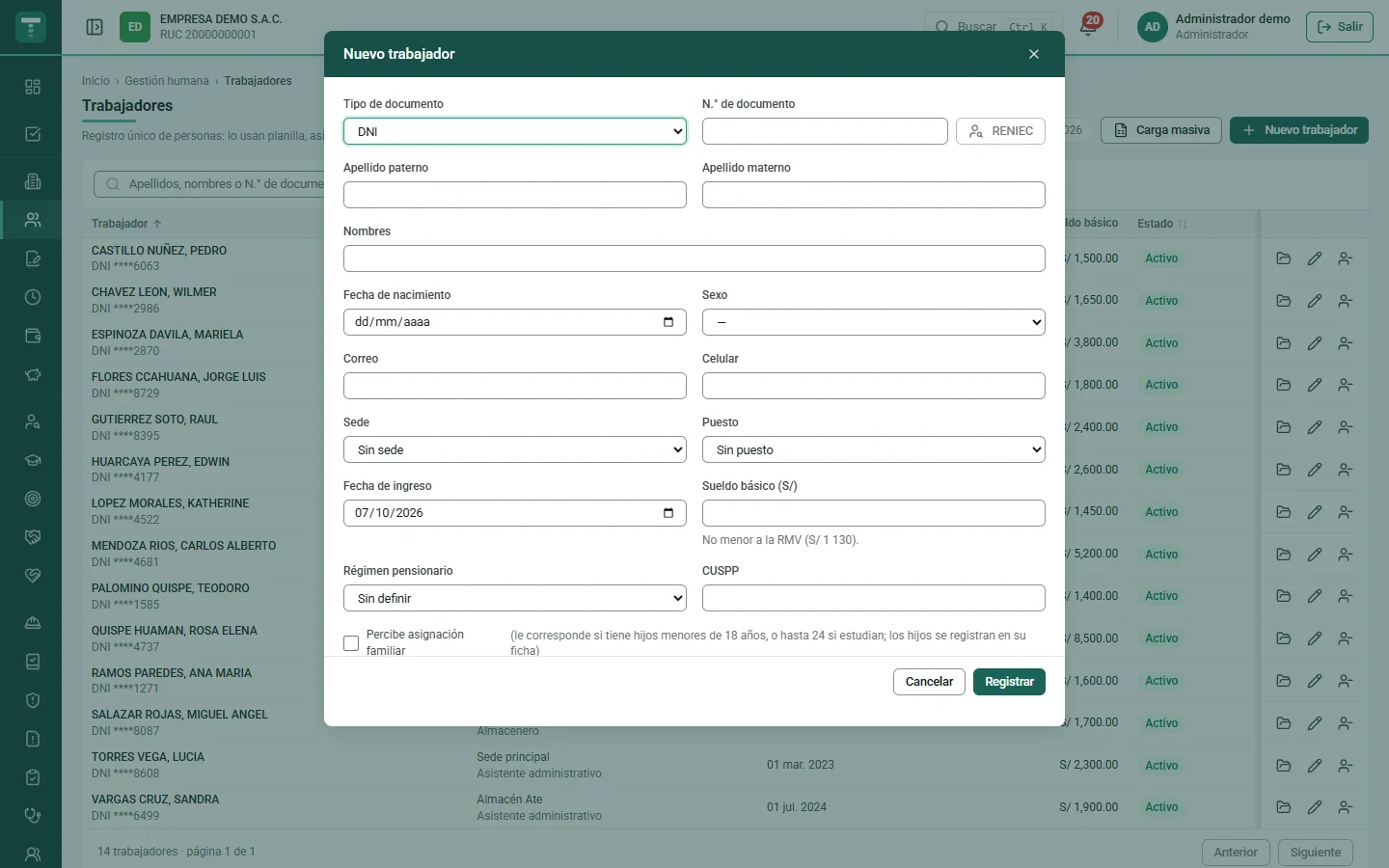Click the clock icon in left sidebar
This screenshot has height=868, width=1389.
pyautogui.click(x=33, y=297)
